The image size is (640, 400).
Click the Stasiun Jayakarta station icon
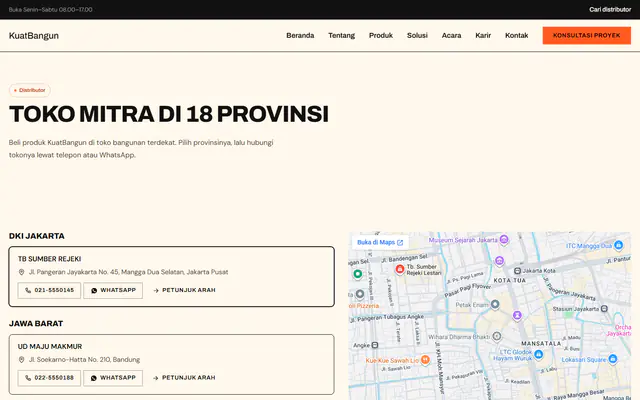604,309
